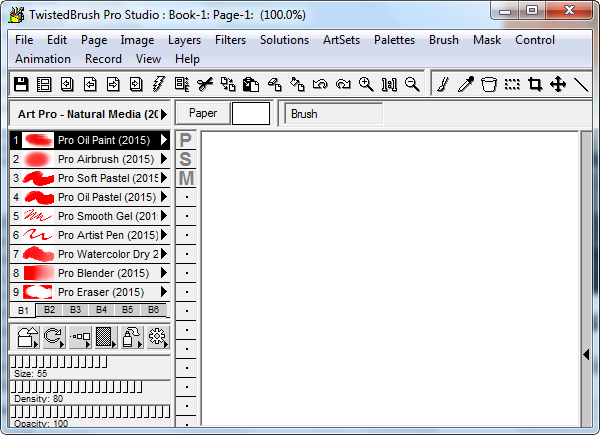This screenshot has height=435, width=600.
Task: Expand the Art Pro - Natural Media ArtSet list
Action: point(164,114)
